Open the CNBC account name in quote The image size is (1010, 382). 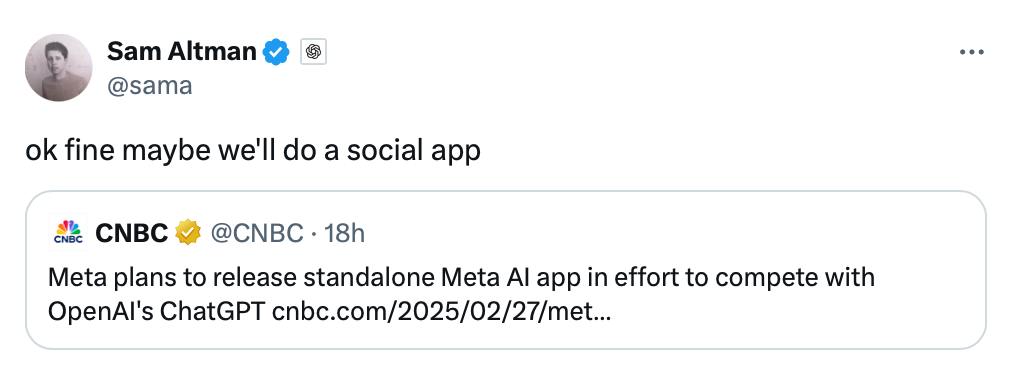[131, 233]
